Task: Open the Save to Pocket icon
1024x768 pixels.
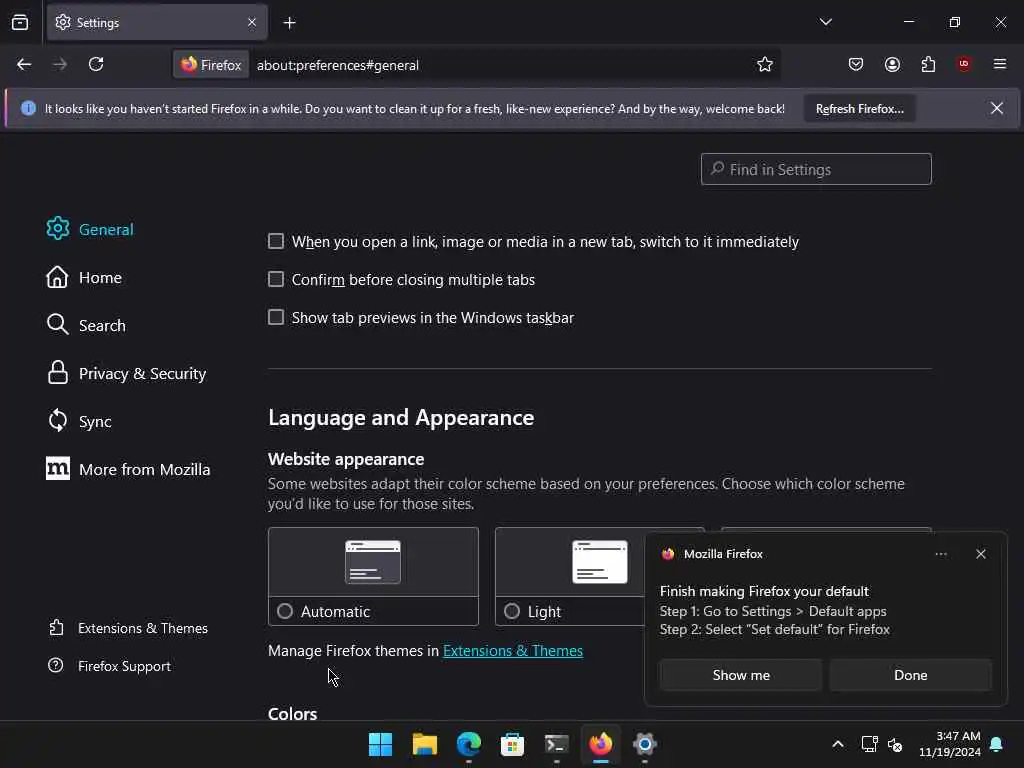Action: [856, 64]
